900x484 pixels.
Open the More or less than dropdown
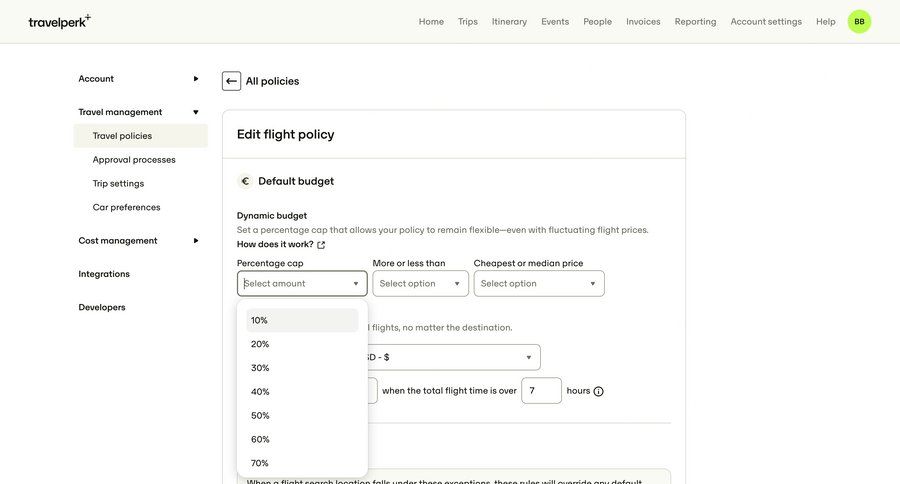pos(420,284)
